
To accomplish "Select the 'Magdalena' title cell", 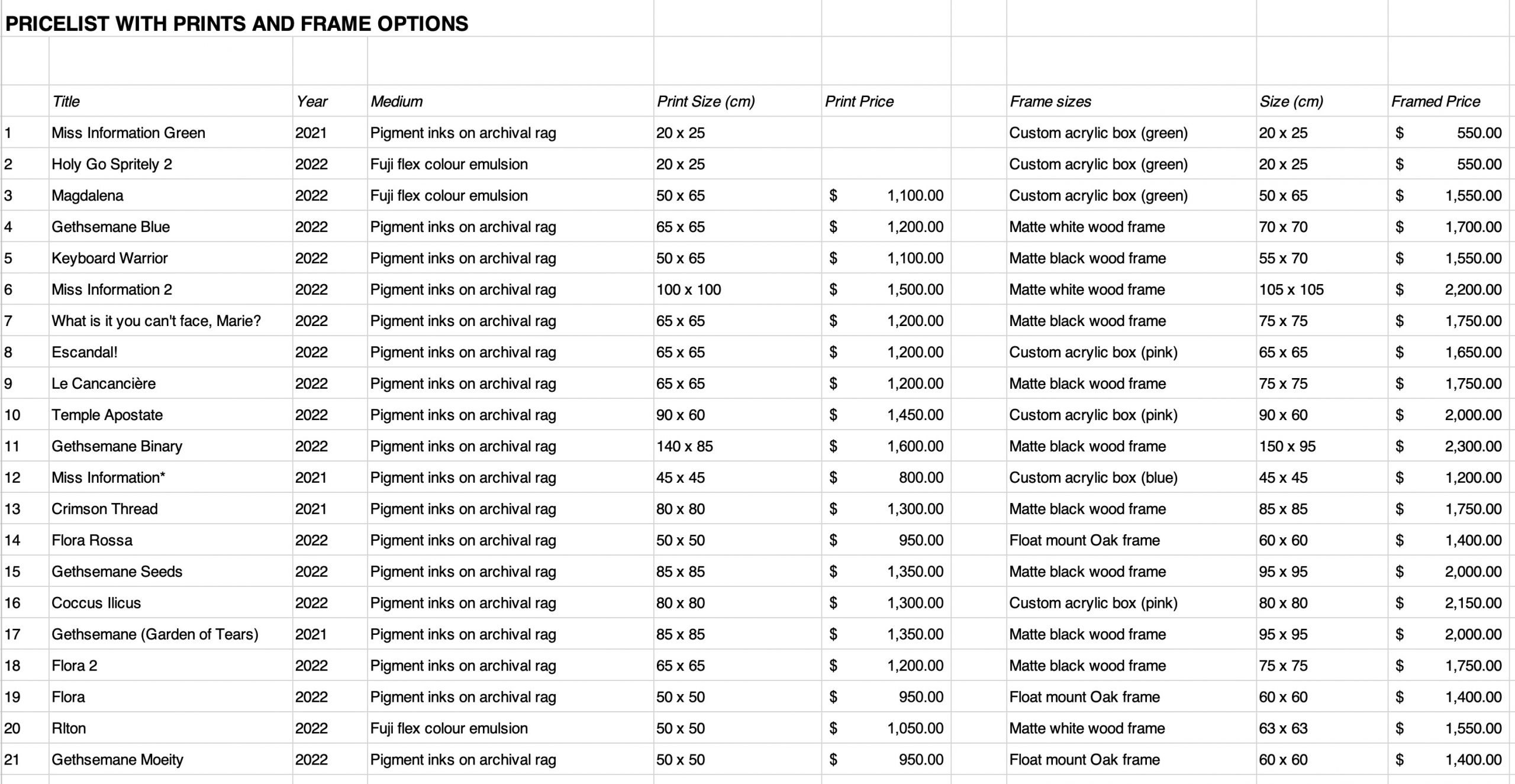I will point(170,195).
